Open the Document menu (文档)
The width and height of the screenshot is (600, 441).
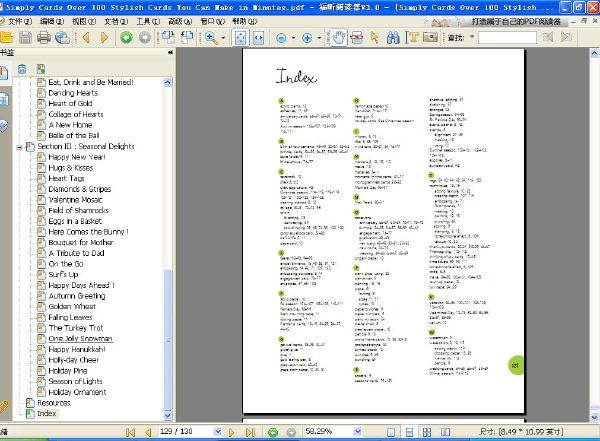pyautogui.click(x=116, y=21)
